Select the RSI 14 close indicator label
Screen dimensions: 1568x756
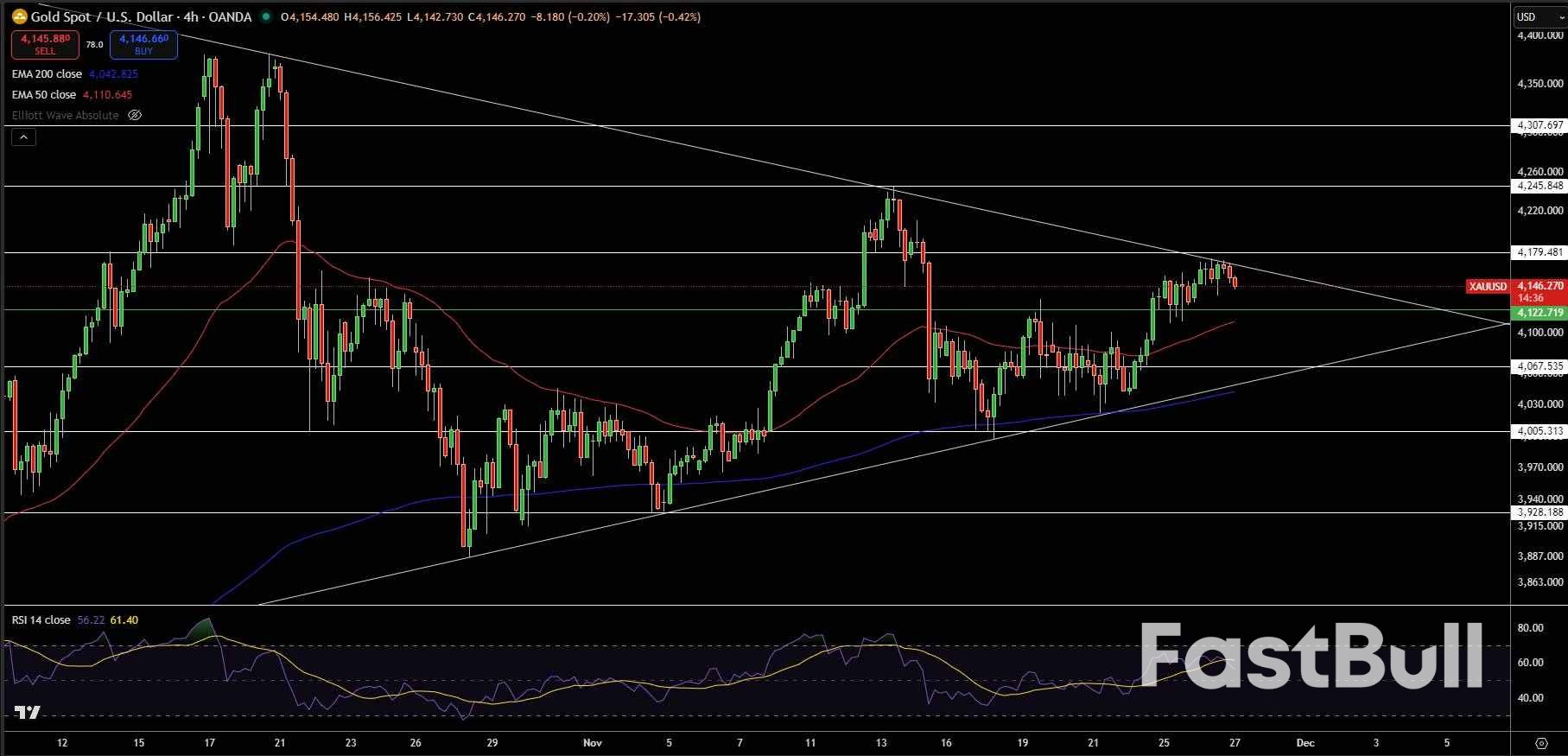(x=41, y=619)
